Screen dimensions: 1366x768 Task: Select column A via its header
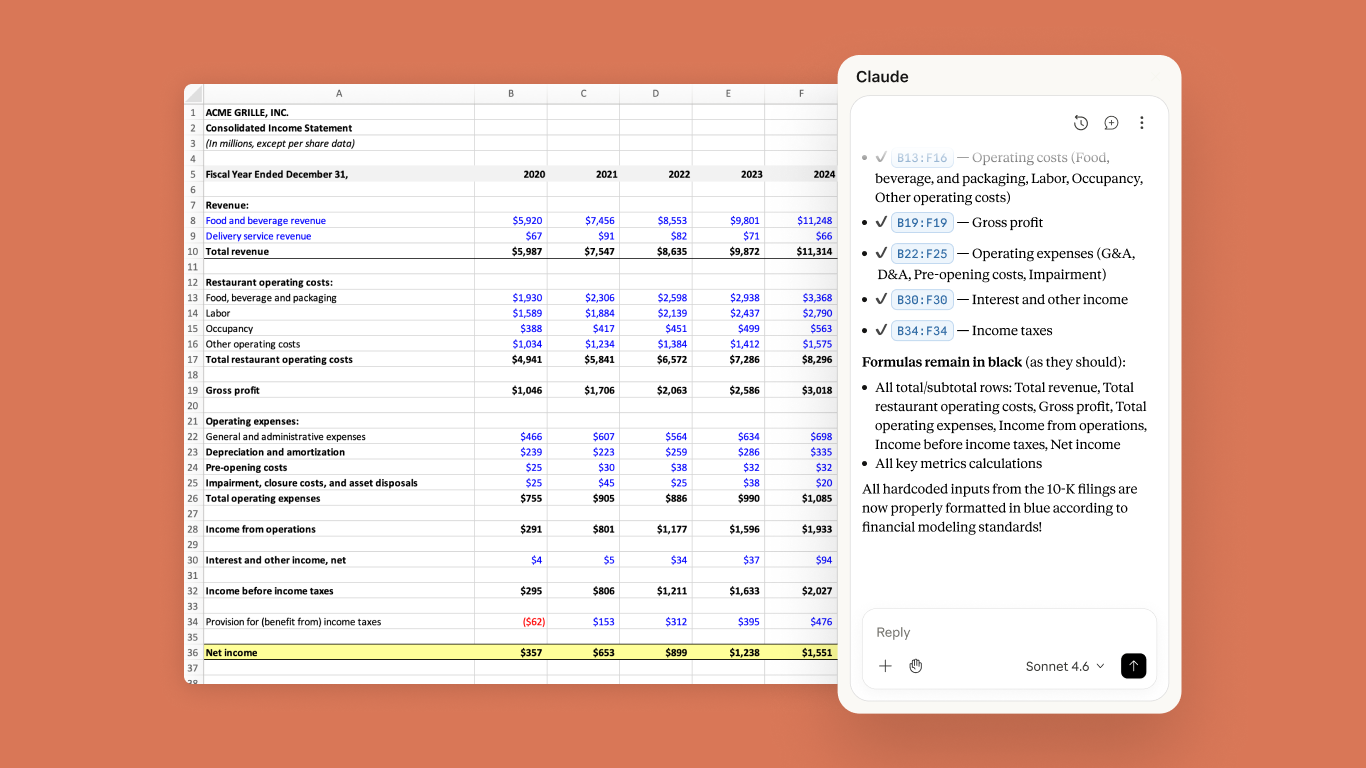pyautogui.click(x=339, y=94)
